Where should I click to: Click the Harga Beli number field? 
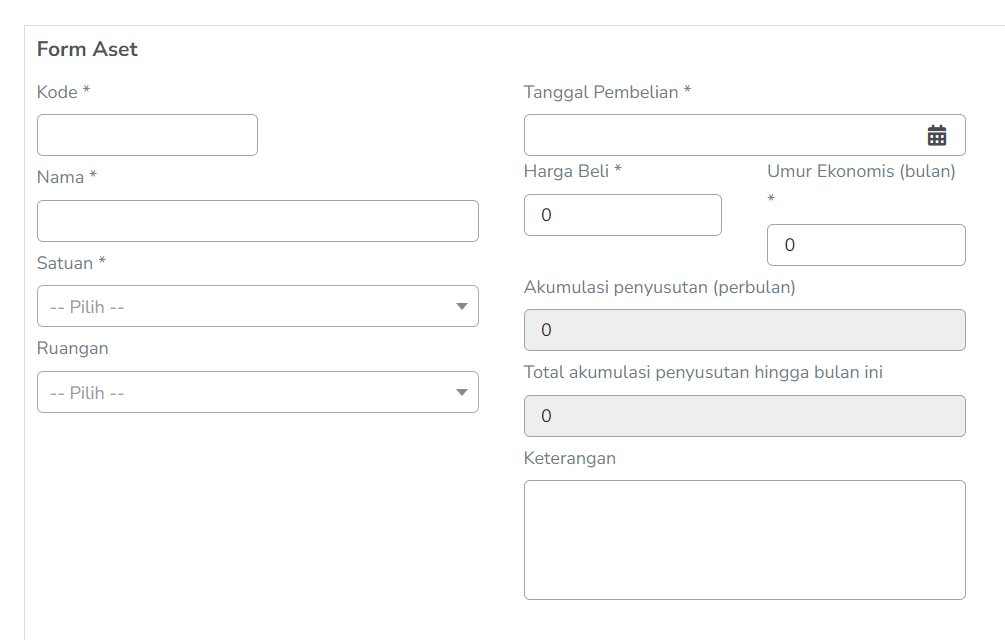click(622, 215)
